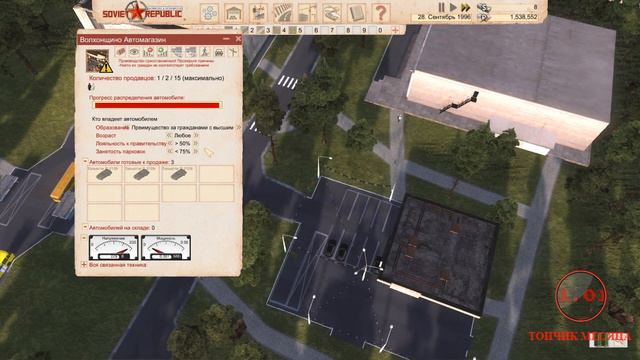Screen dimensions: 640x360
Task: Open the gear settings menu in top toolbar
Action: (209, 13)
